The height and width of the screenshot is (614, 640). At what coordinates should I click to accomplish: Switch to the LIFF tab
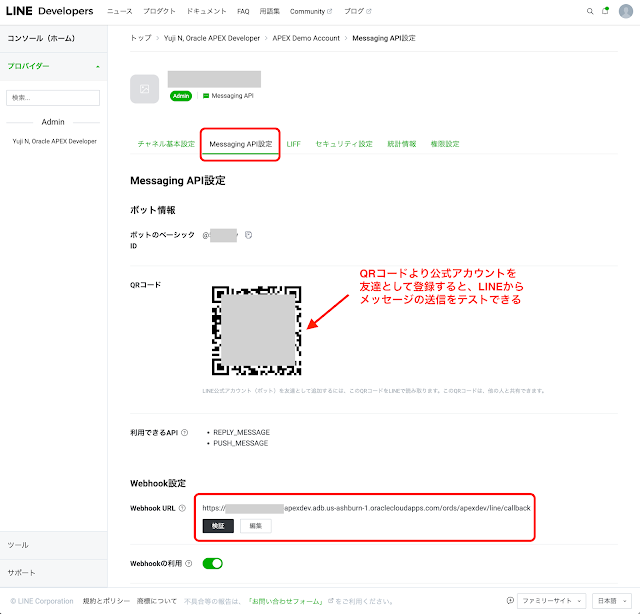click(293, 144)
